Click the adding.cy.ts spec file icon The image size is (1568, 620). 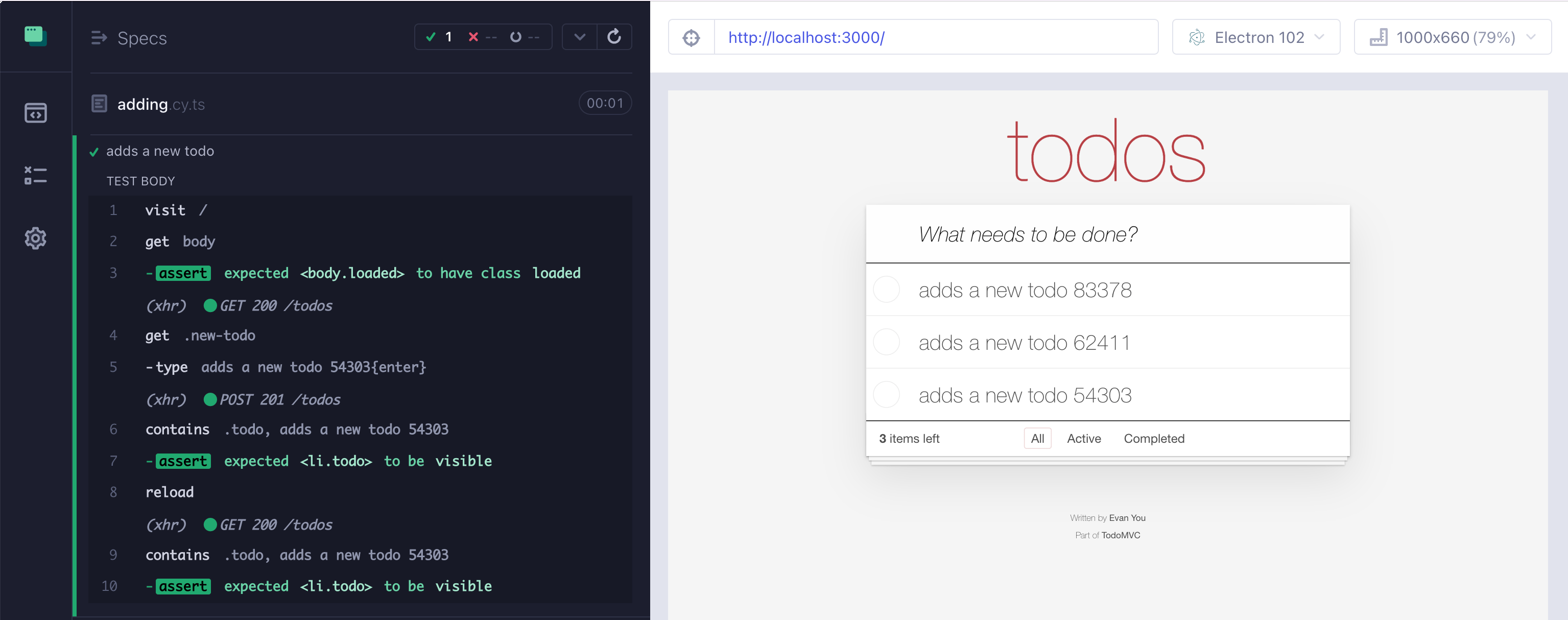pyautogui.click(x=99, y=104)
